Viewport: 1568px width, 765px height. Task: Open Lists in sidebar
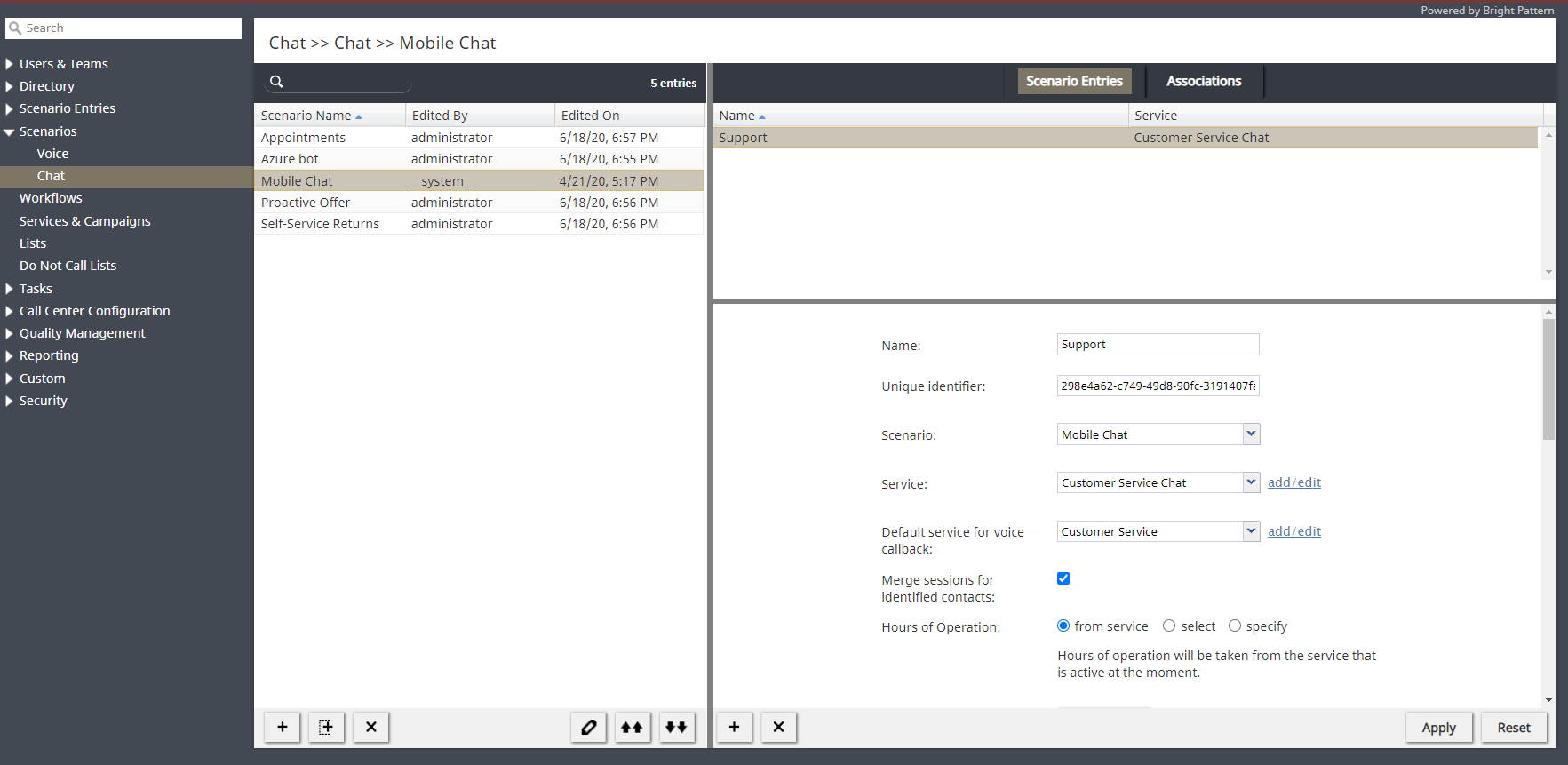pyautogui.click(x=33, y=243)
